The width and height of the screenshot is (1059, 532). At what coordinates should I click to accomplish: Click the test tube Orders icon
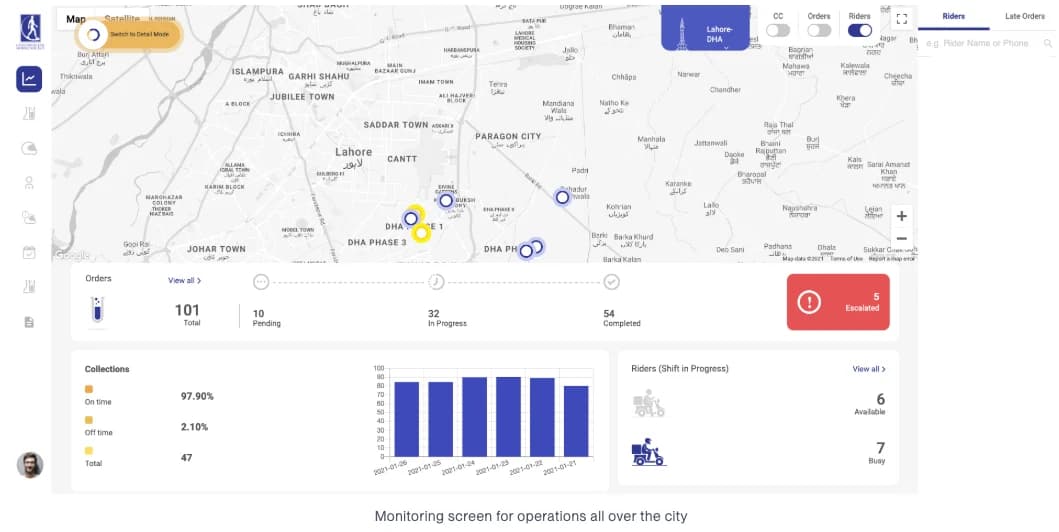point(97,311)
